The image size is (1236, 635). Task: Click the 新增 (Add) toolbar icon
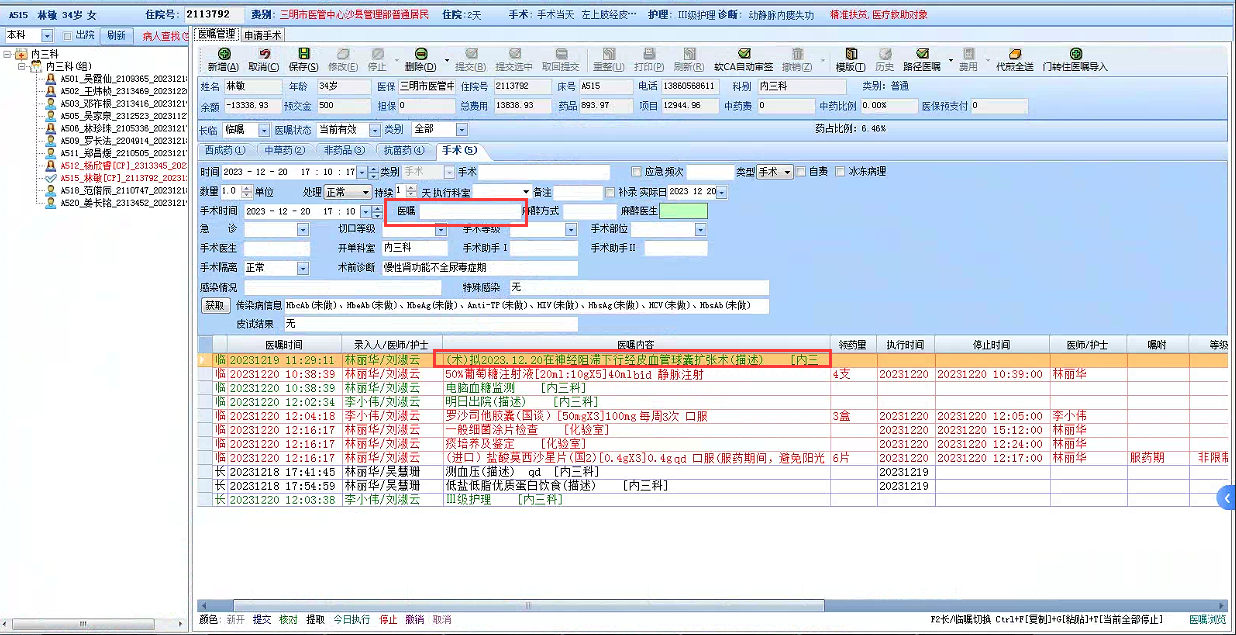[x=224, y=54]
